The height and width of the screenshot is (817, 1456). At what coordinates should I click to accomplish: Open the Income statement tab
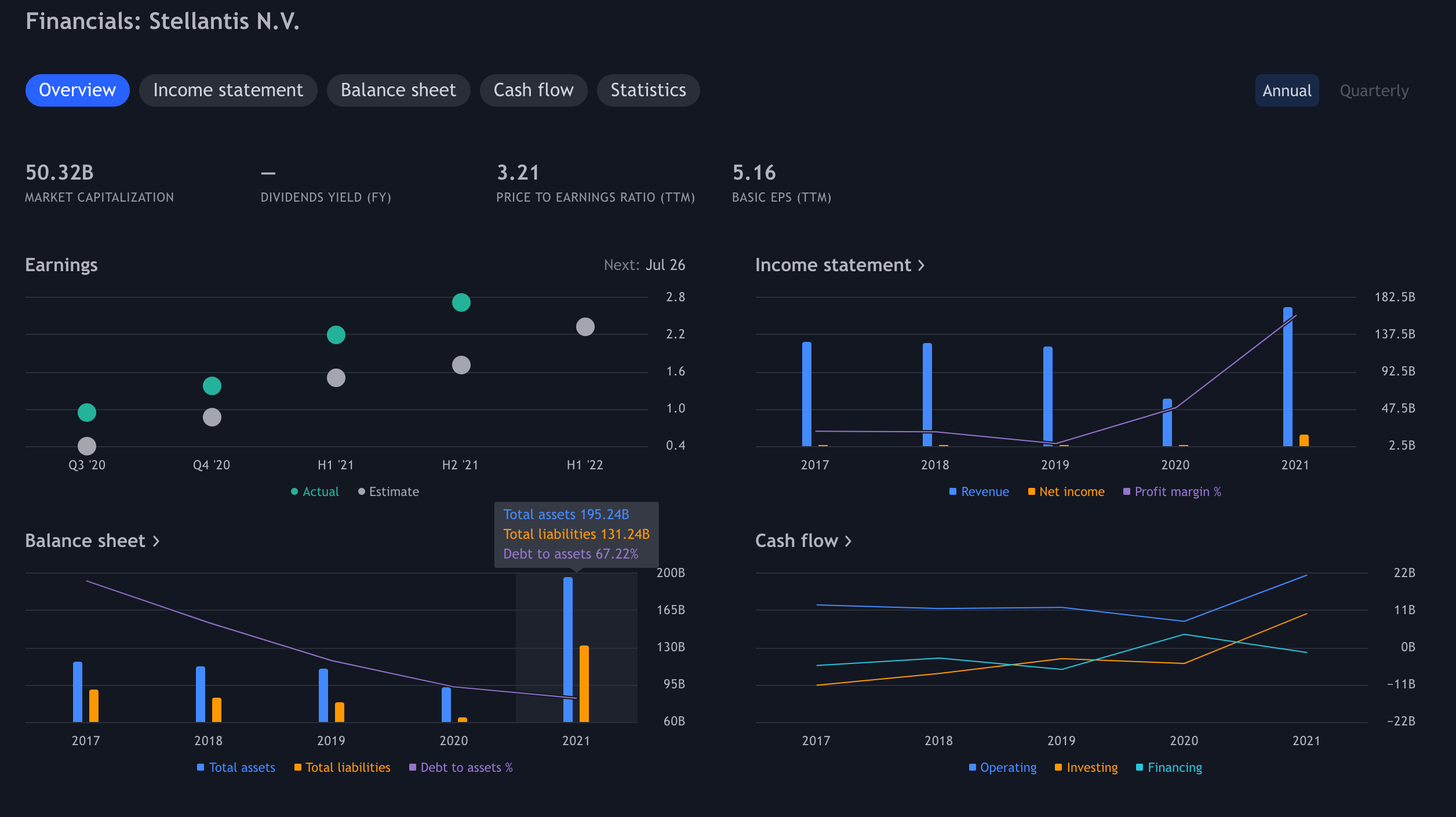tap(228, 90)
